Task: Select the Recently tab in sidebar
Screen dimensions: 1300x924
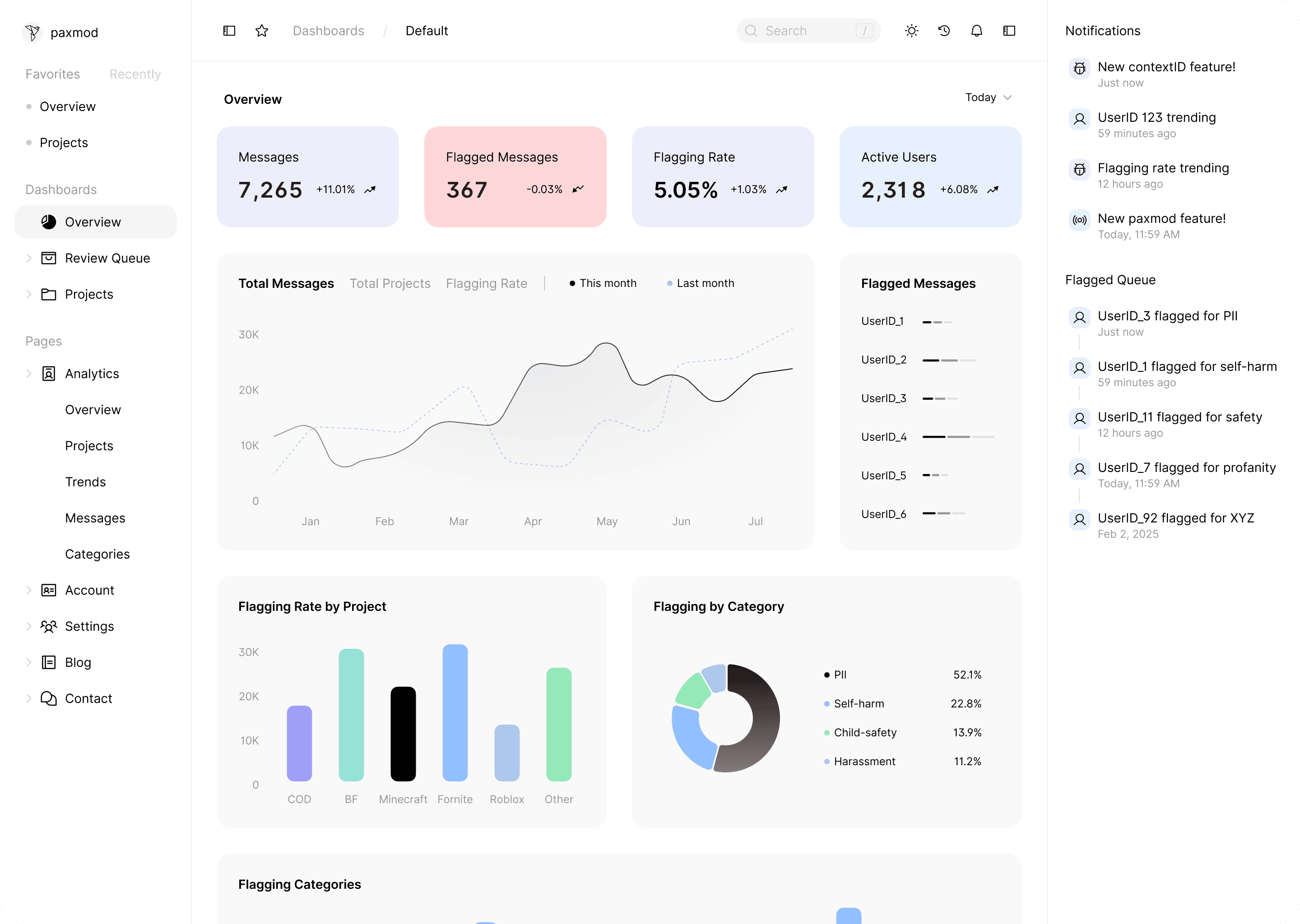Action: coord(135,74)
